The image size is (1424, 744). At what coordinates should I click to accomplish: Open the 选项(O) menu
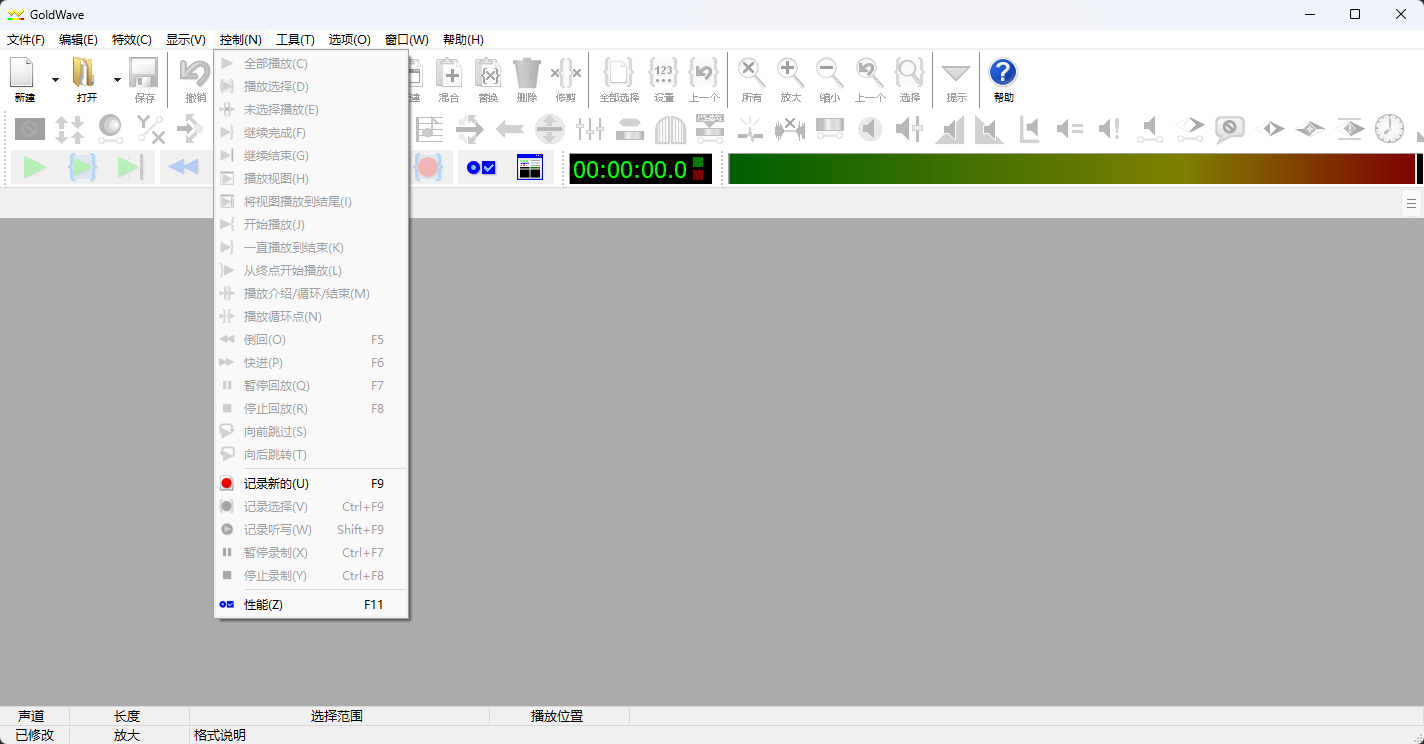coord(349,40)
